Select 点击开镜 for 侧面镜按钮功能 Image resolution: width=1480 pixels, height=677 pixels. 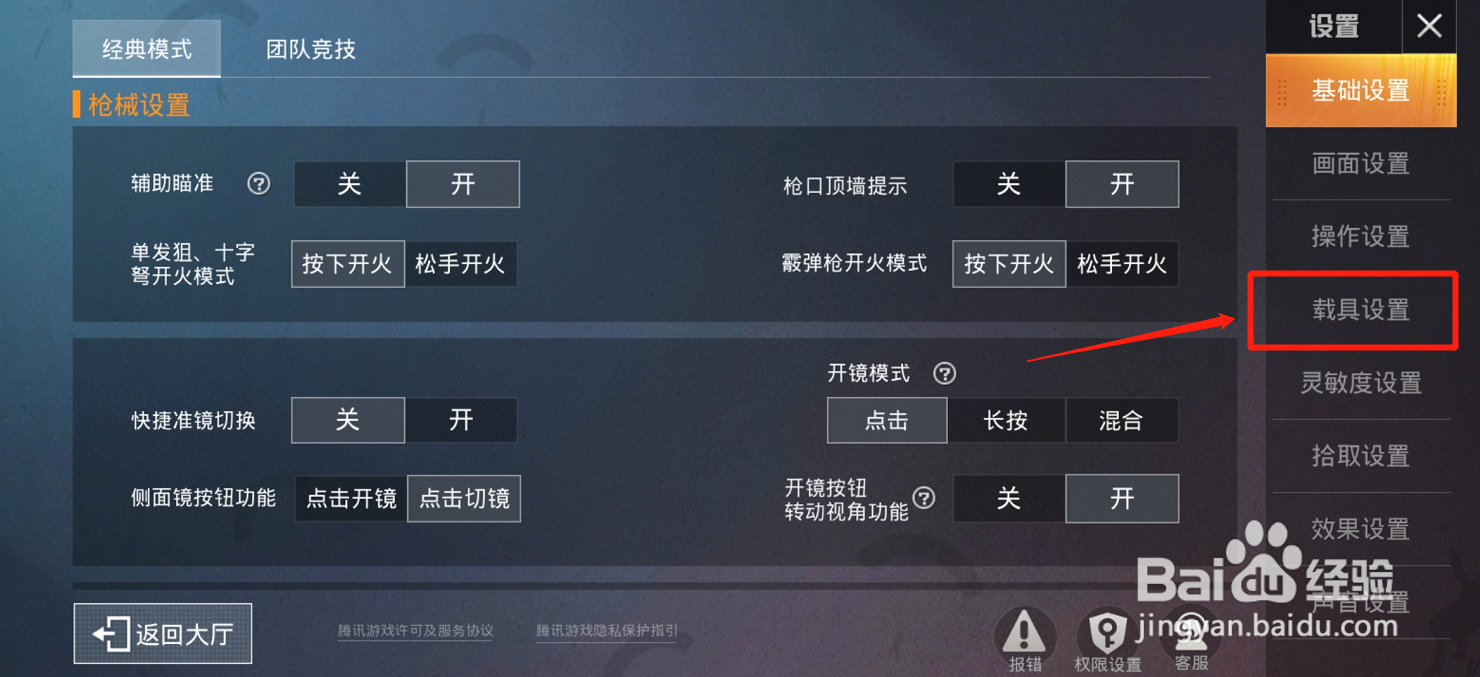[x=351, y=498]
